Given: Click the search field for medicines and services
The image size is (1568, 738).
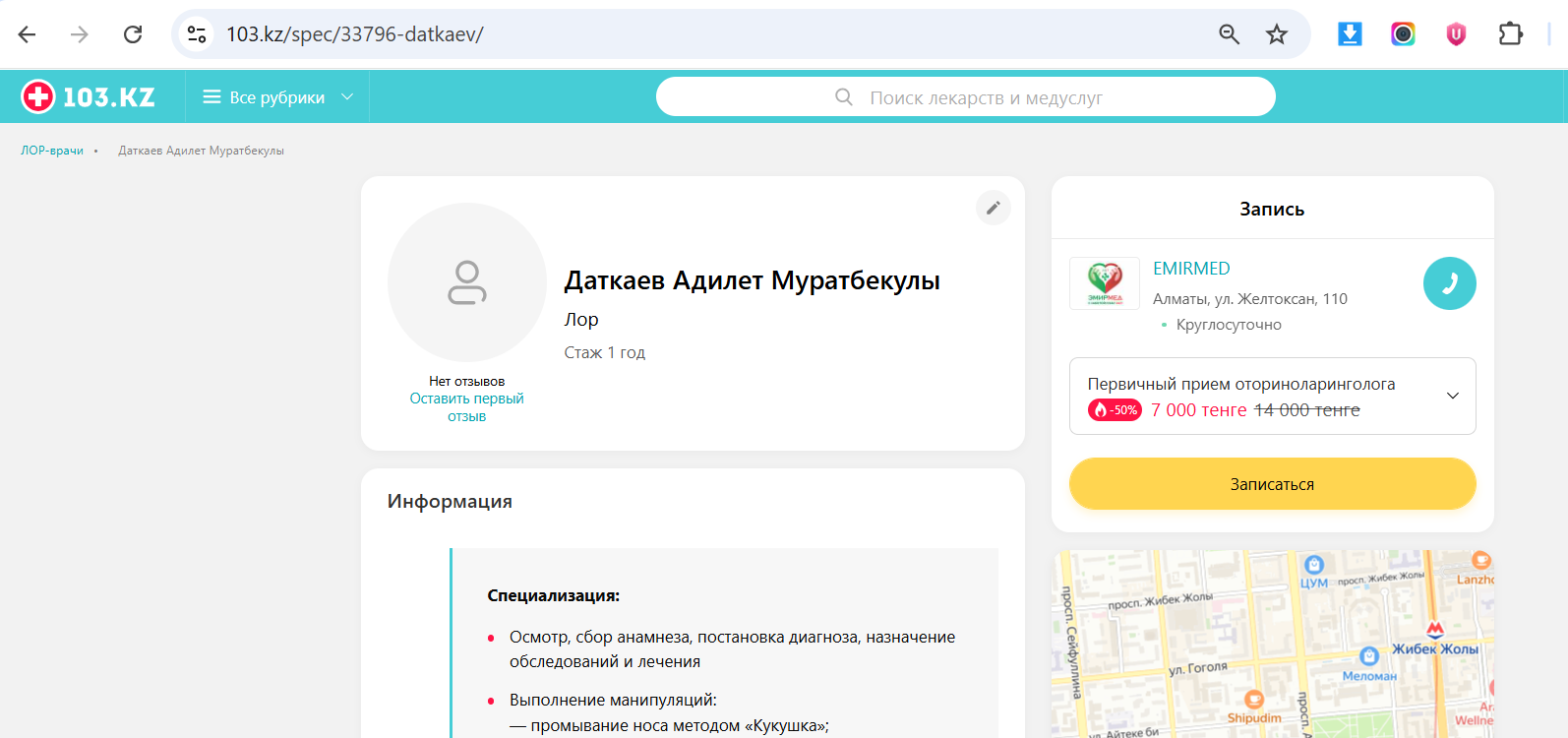Looking at the screenshot, I should click(966, 97).
